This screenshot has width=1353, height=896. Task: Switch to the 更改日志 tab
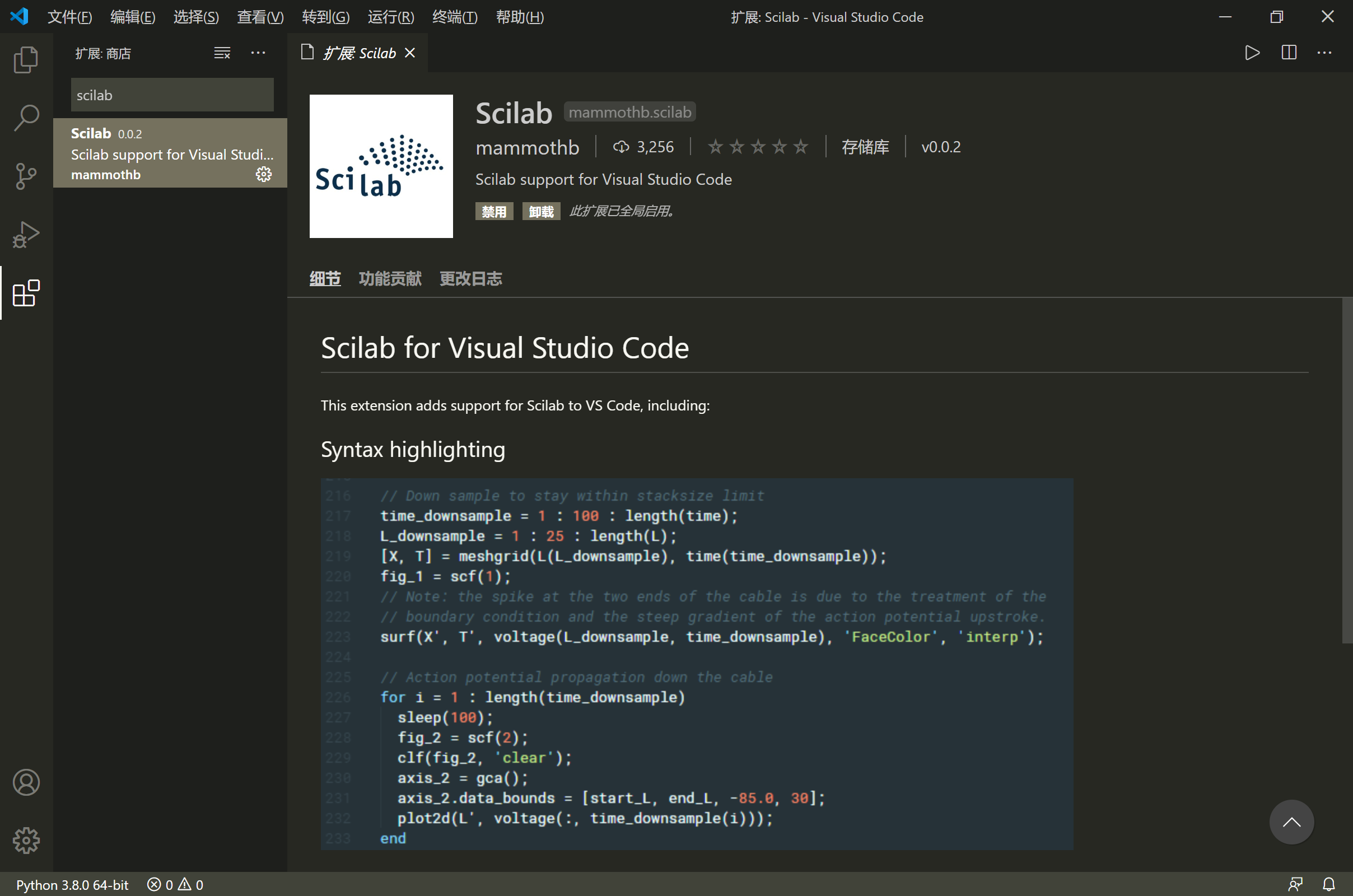pos(470,279)
